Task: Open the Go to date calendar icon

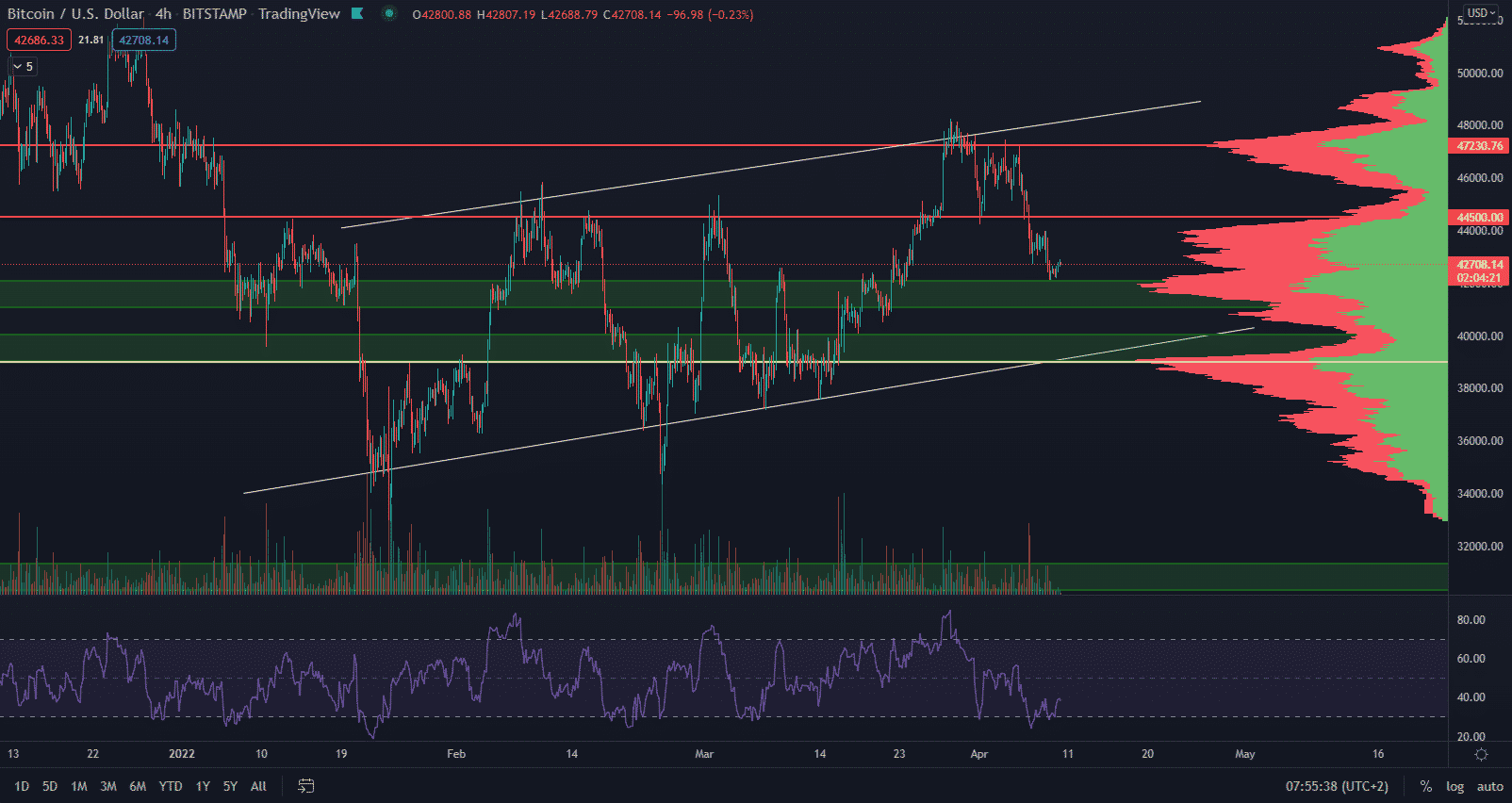Action: (306, 786)
